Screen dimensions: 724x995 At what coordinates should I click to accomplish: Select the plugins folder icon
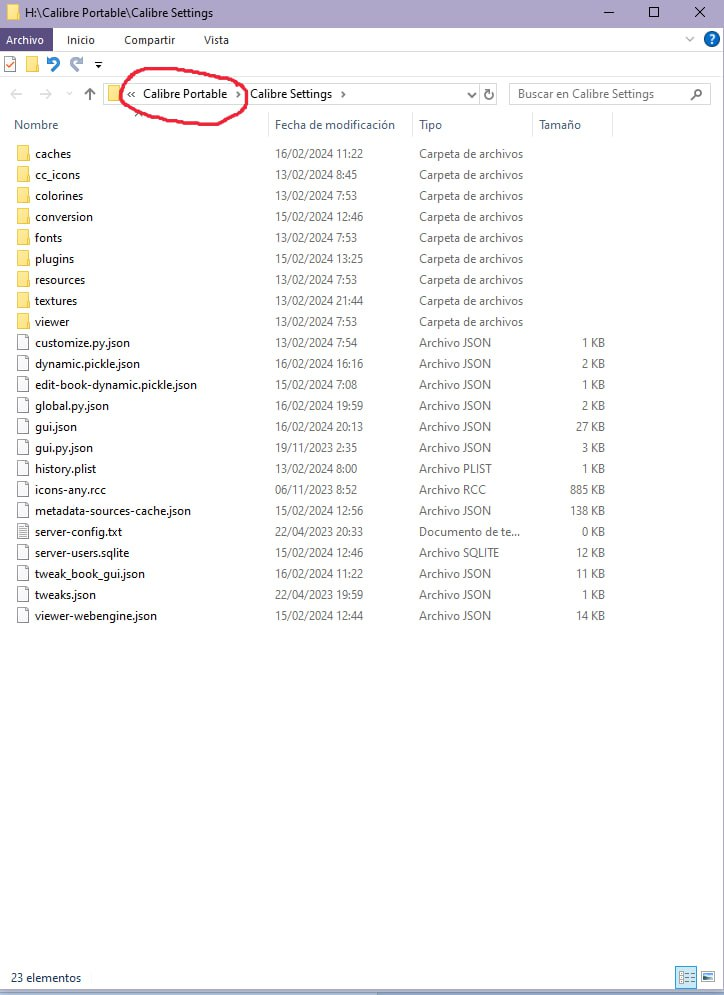pos(23,258)
